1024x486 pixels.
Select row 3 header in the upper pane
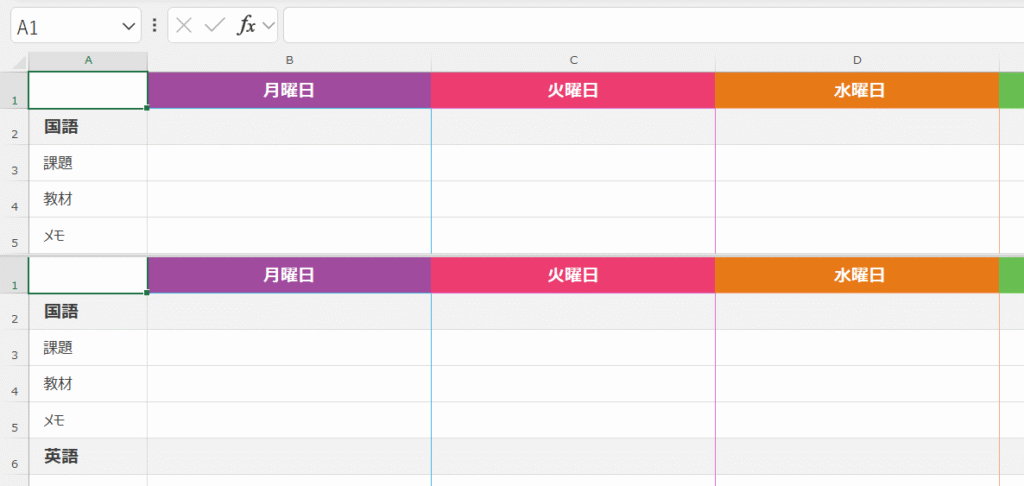[x=14, y=163]
